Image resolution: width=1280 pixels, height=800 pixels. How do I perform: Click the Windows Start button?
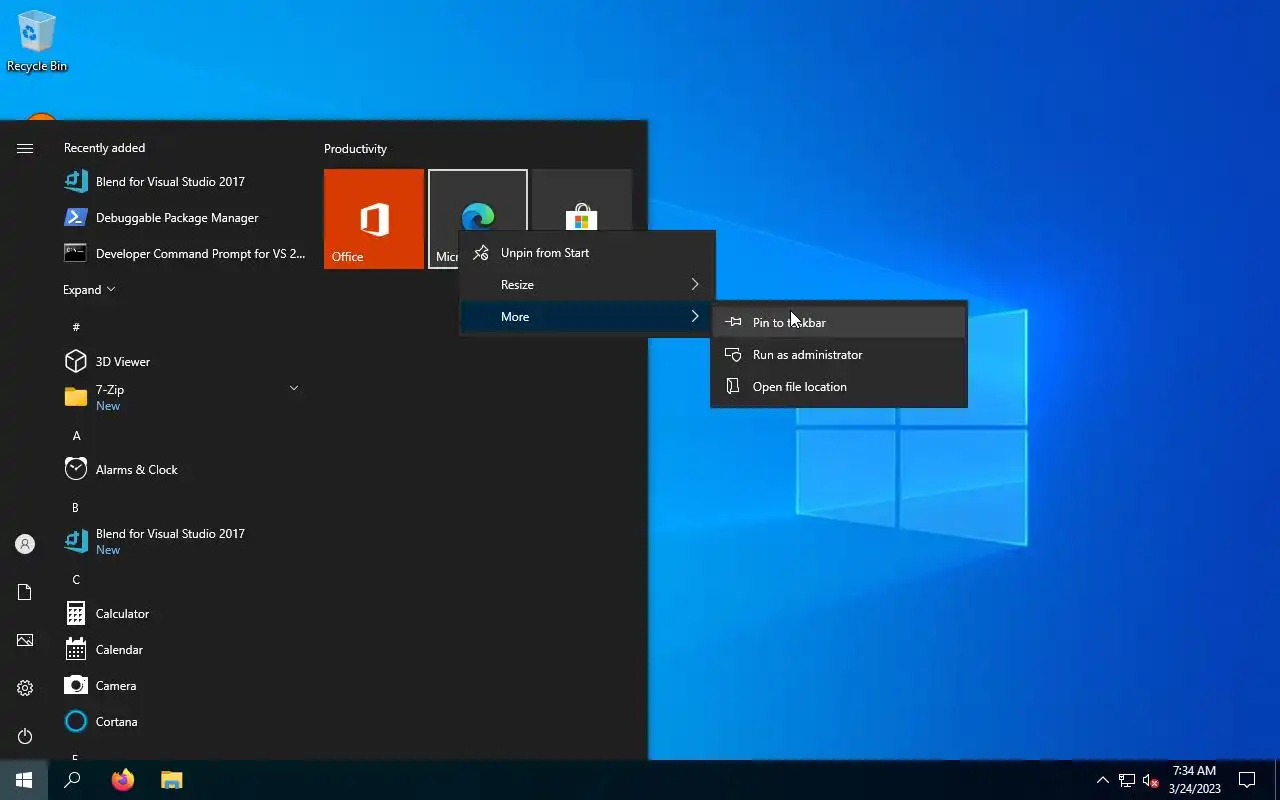coord(24,780)
